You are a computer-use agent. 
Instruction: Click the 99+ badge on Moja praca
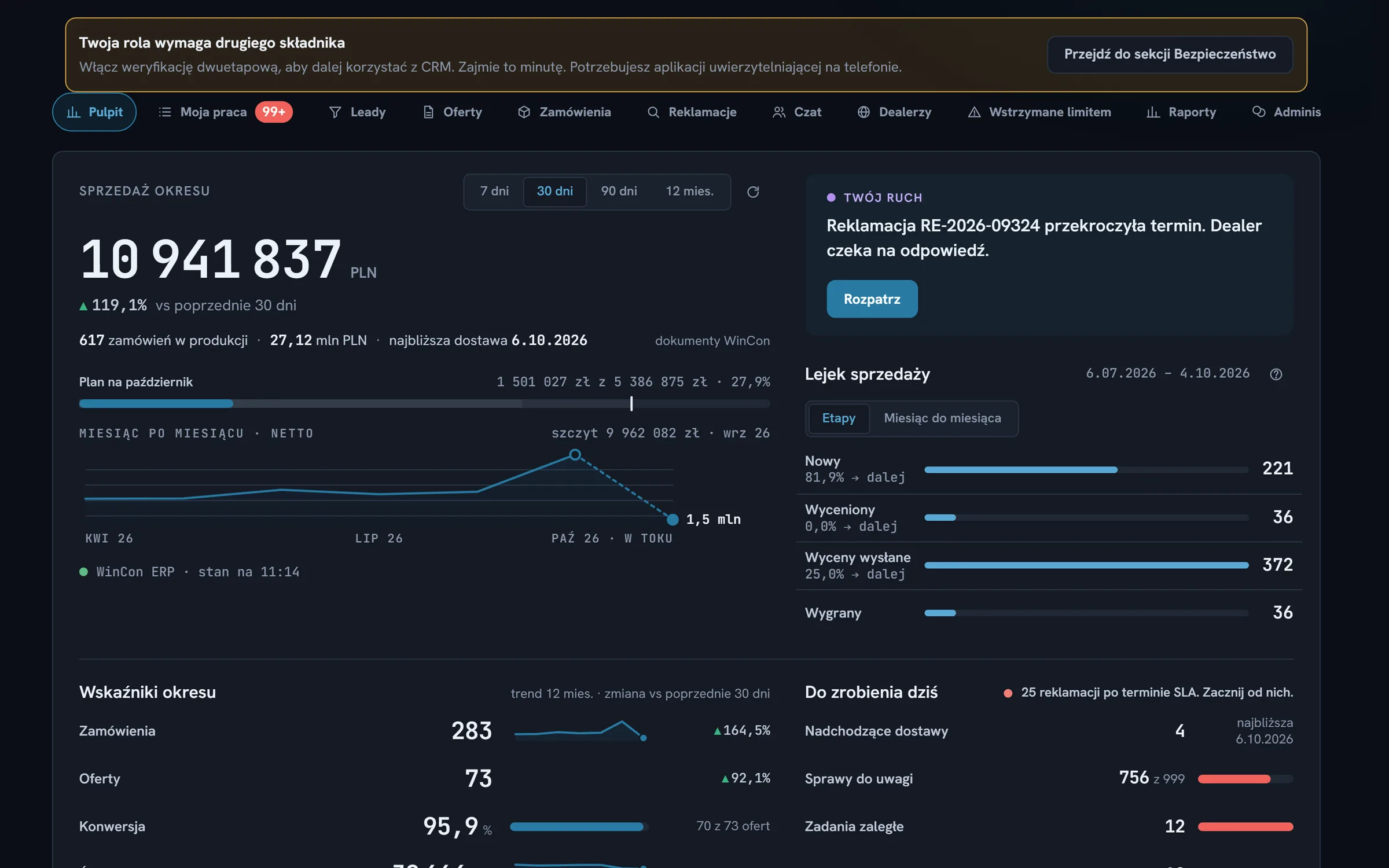(x=274, y=112)
